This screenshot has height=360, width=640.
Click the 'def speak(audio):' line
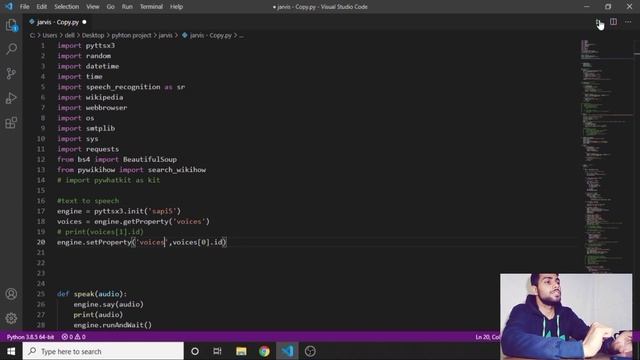click(x=92, y=294)
